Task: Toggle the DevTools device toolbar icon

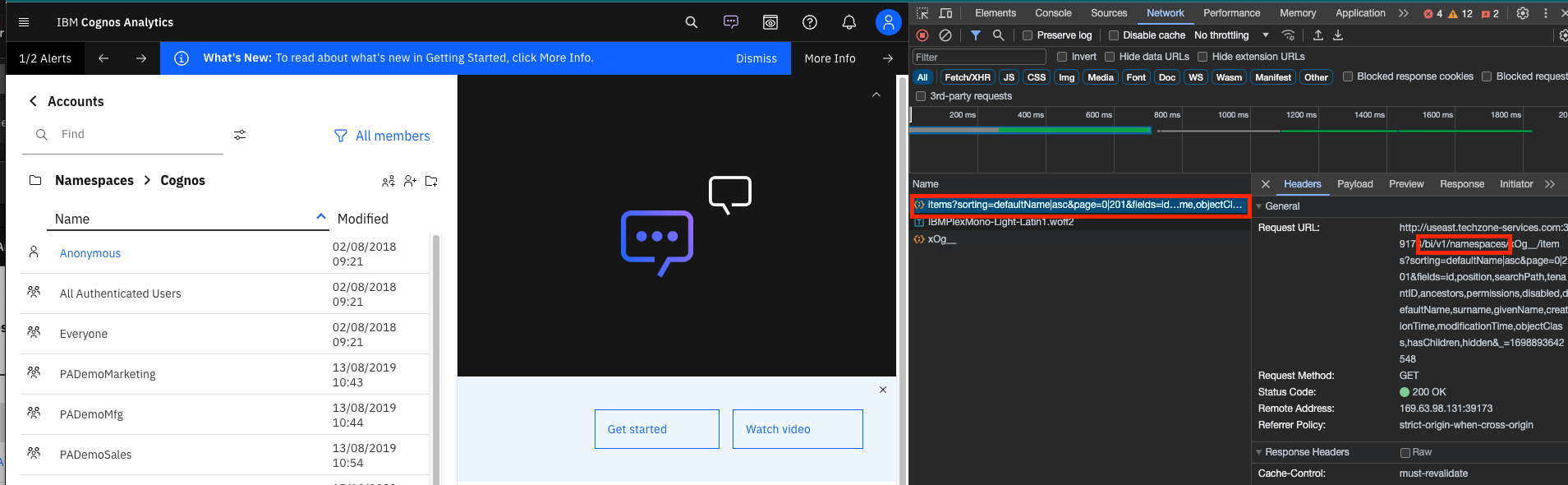Action: pyautogui.click(x=945, y=13)
